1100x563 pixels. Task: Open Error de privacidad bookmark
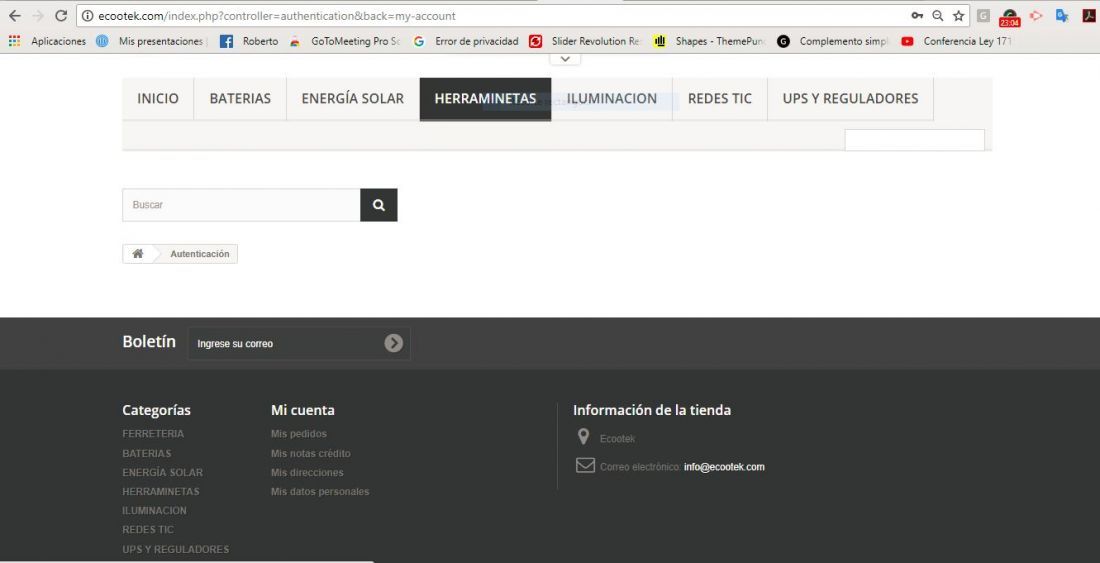pyautogui.click(x=466, y=41)
